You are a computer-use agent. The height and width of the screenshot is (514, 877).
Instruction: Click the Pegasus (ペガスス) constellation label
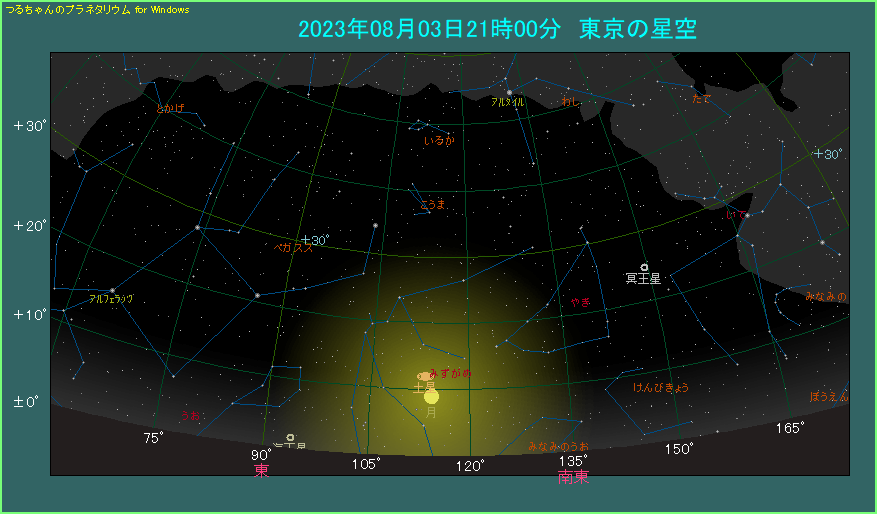[x=293, y=247]
